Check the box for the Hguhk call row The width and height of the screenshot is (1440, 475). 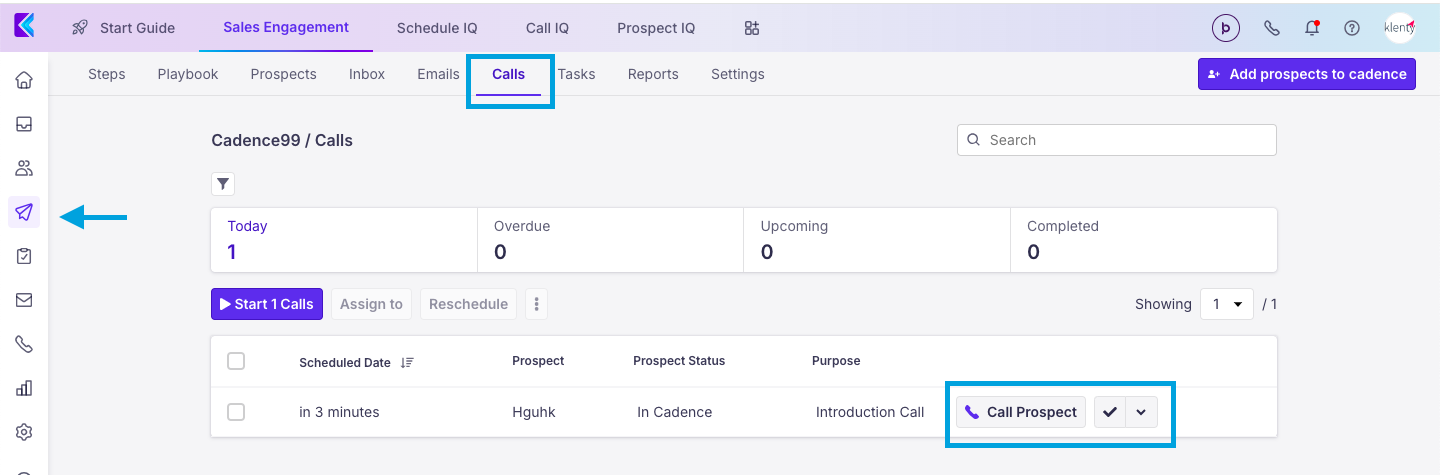pos(236,412)
